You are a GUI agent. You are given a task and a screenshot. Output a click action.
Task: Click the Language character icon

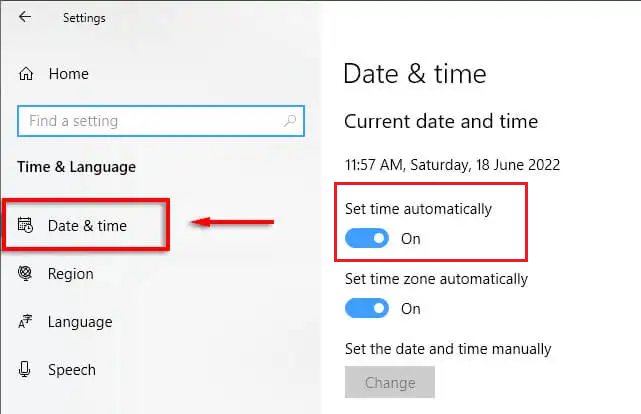(x=25, y=321)
